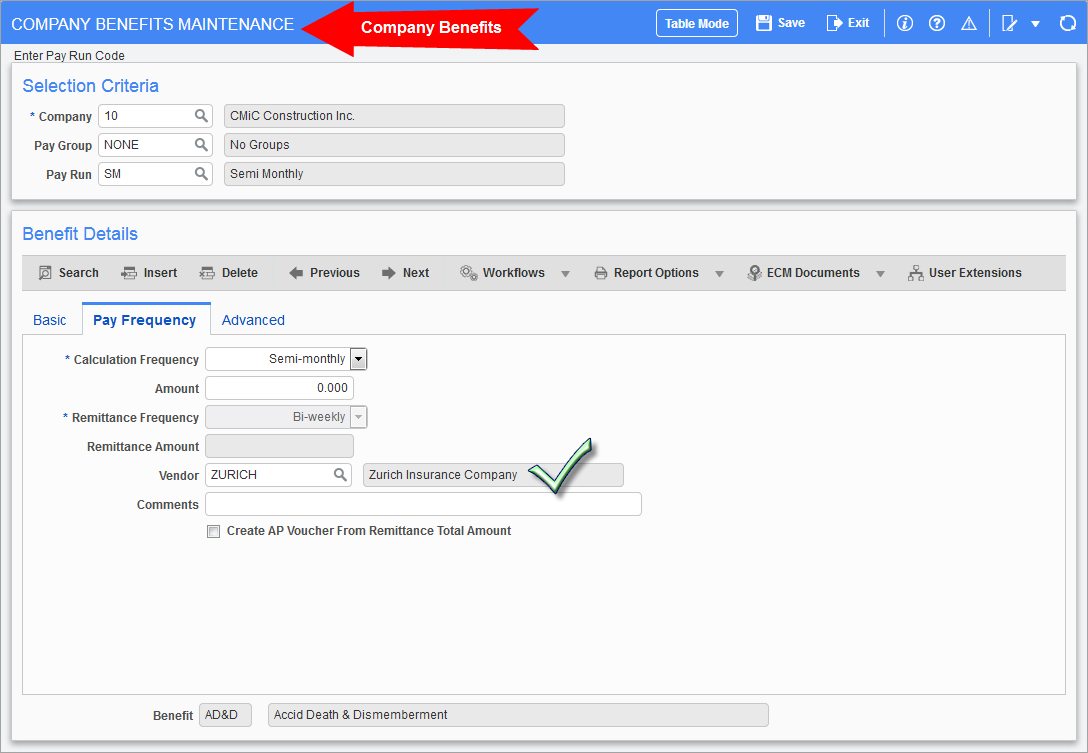Click the Report Options printer icon
The image size is (1088, 753).
point(601,273)
